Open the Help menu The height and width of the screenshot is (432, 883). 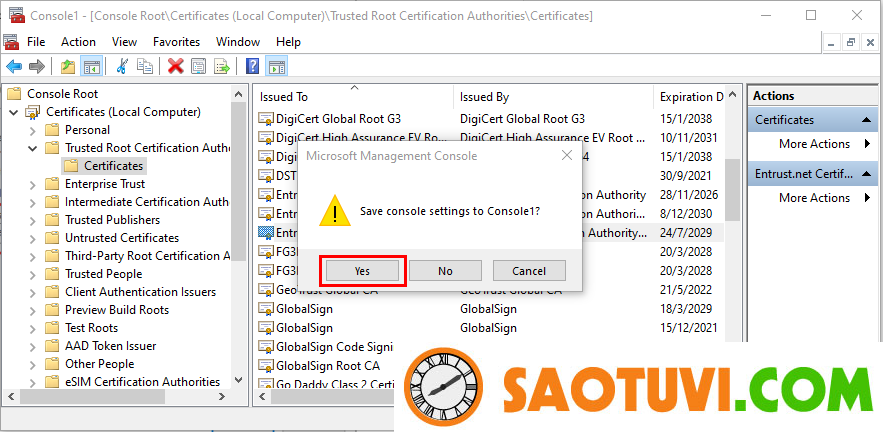(288, 42)
